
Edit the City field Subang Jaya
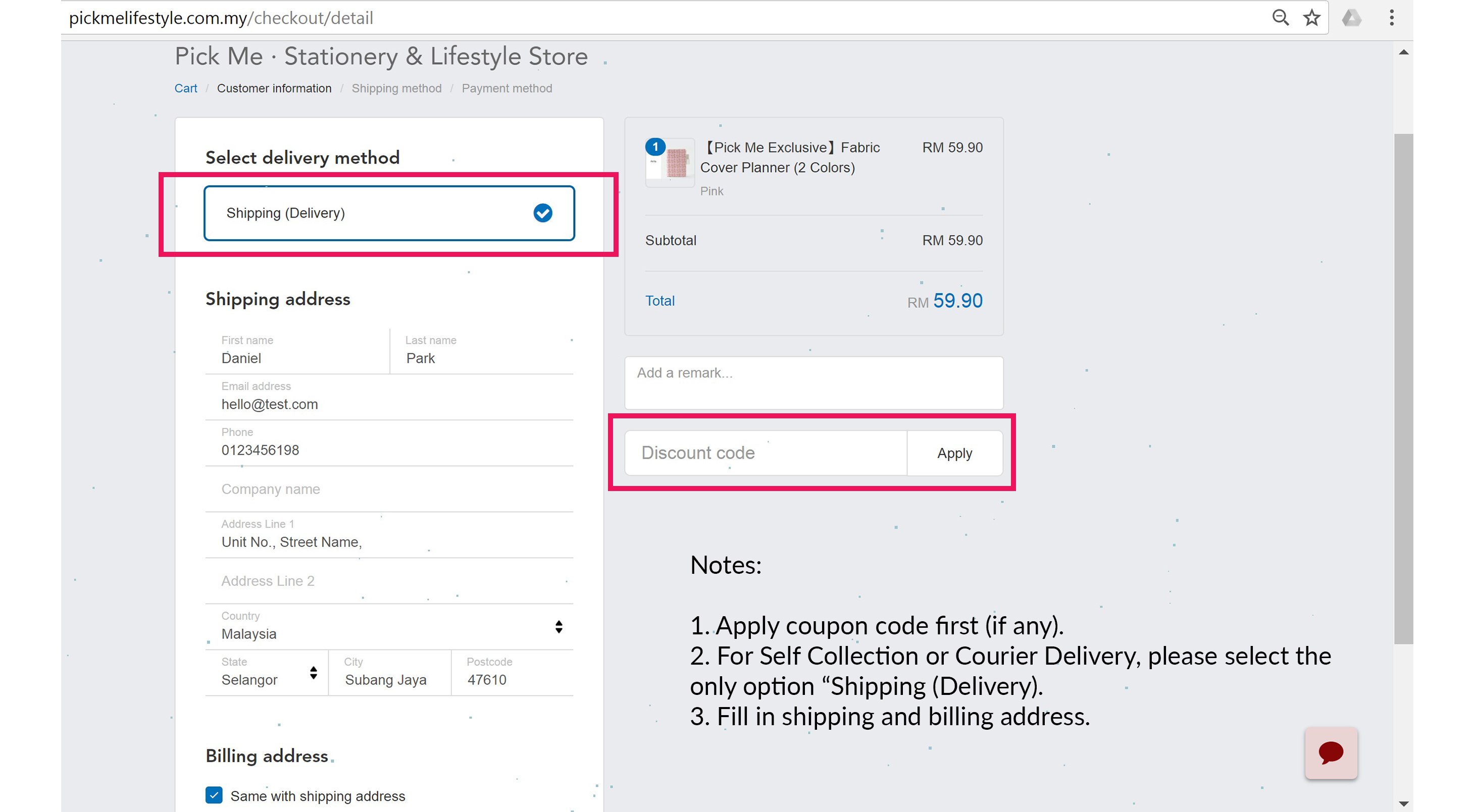click(x=389, y=672)
